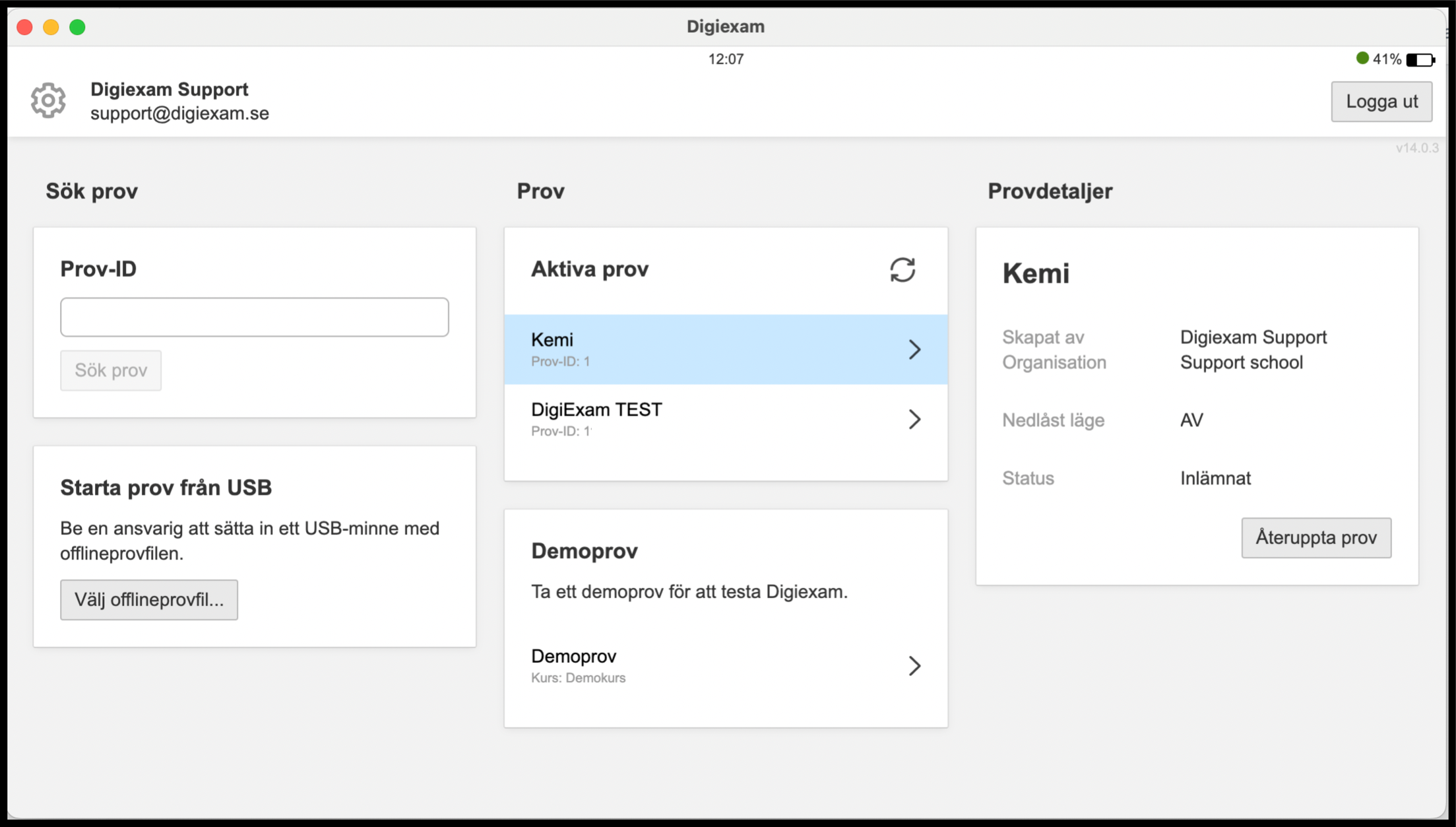This screenshot has height=827, width=1456.
Task: Select the Kemi exam row
Action: pyautogui.click(x=726, y=349)
